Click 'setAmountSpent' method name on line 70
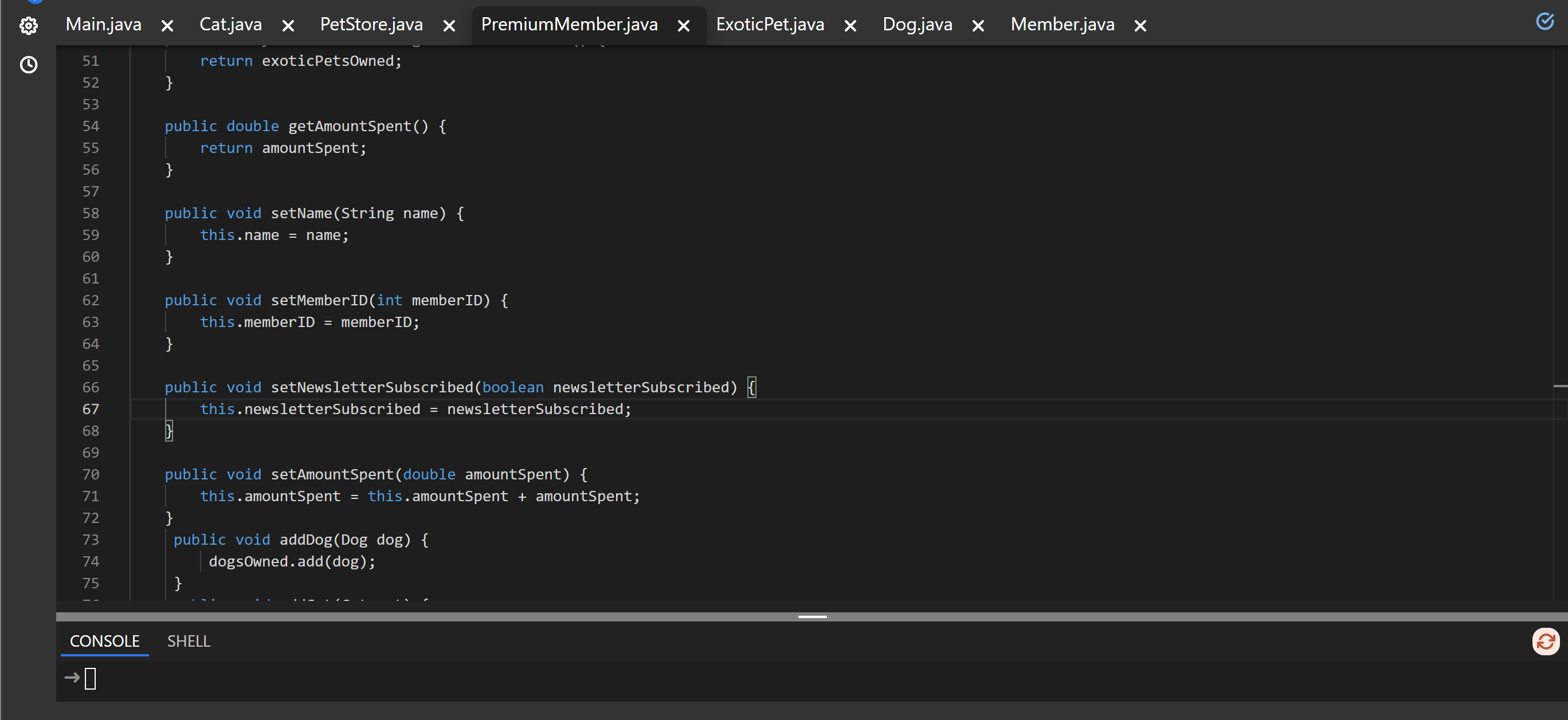The height and width of the screenshot is (720, 1568). 332,474
